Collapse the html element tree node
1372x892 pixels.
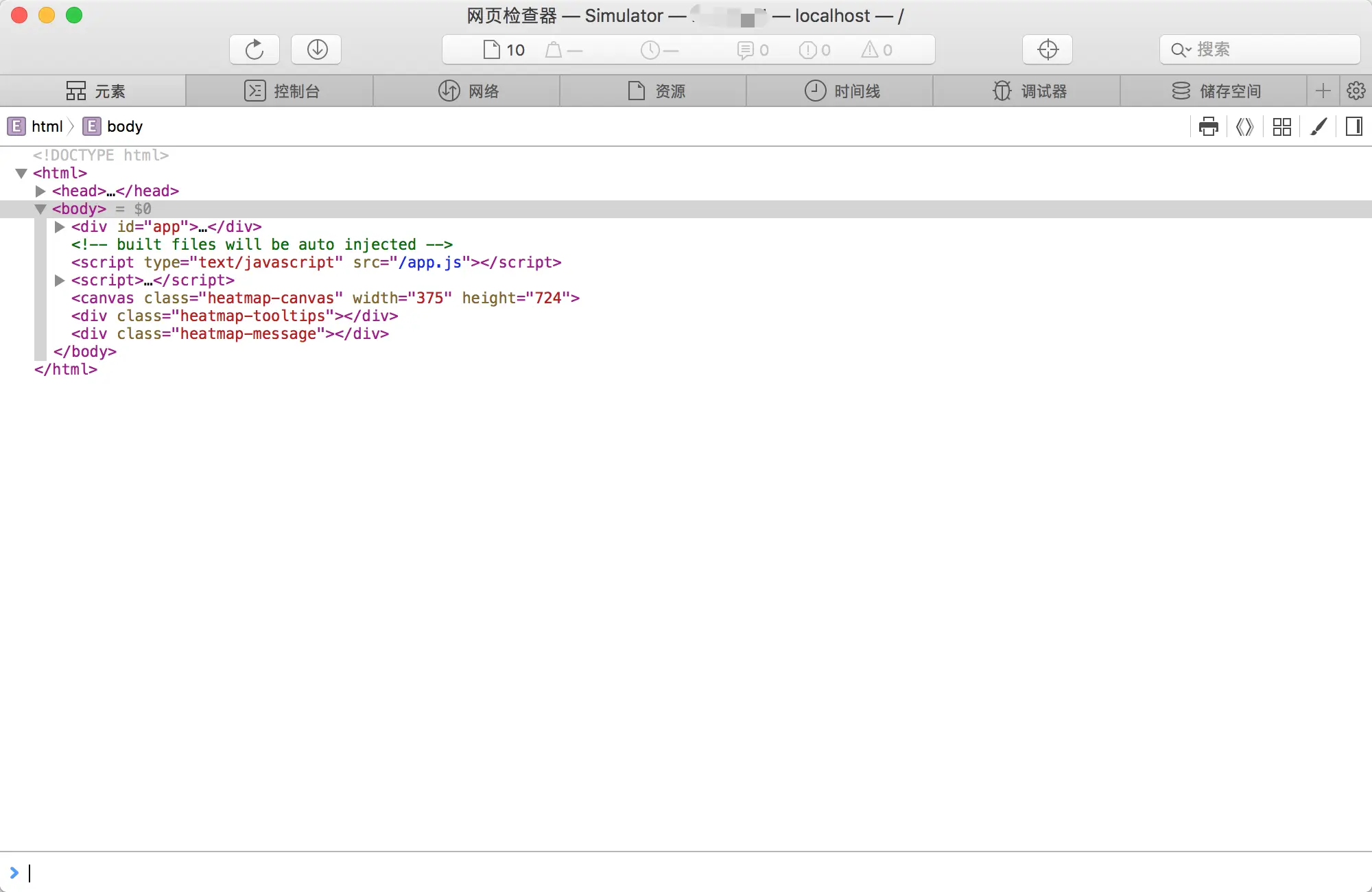21,174
